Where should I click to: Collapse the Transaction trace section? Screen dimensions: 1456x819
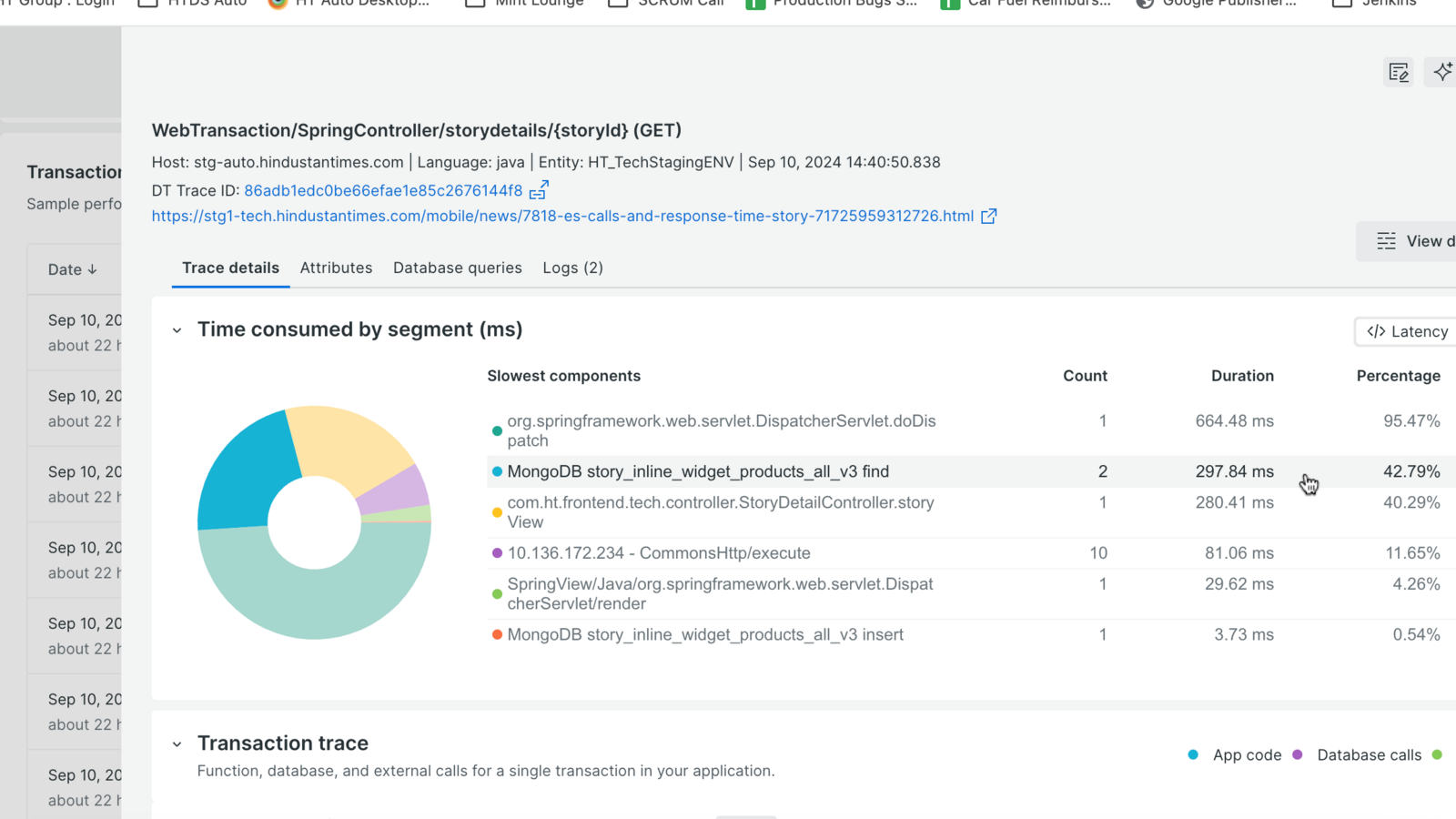(177, 744)
